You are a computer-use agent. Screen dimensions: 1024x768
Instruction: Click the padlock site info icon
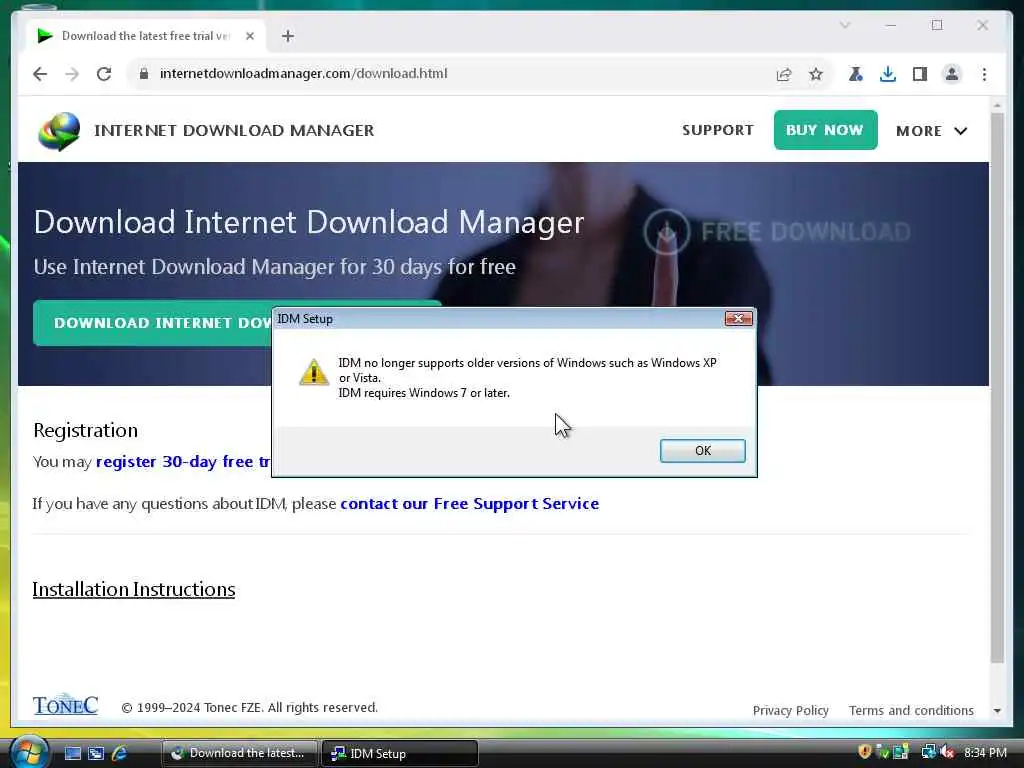(x=144, y=74)
